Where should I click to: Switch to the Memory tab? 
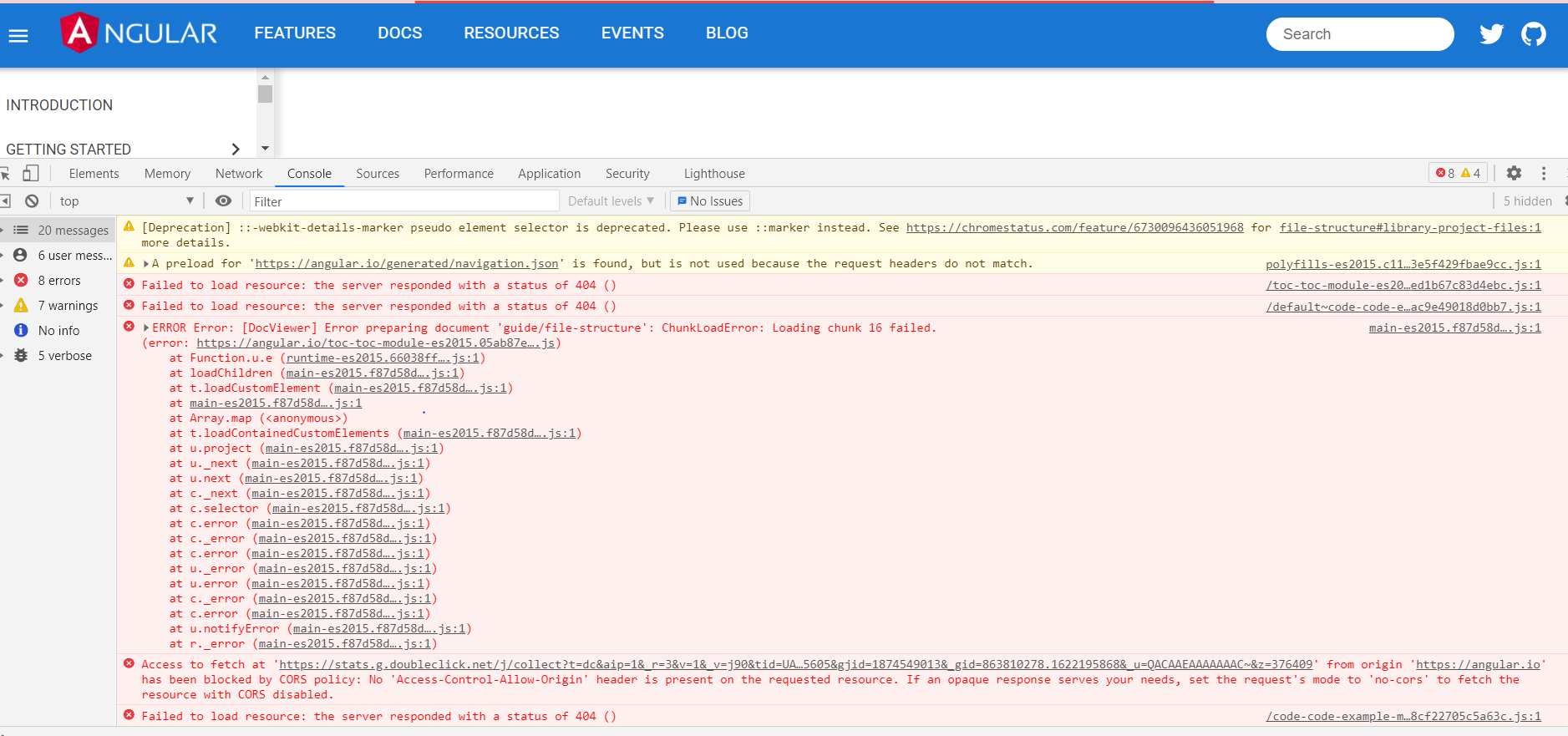click(167, 174)
